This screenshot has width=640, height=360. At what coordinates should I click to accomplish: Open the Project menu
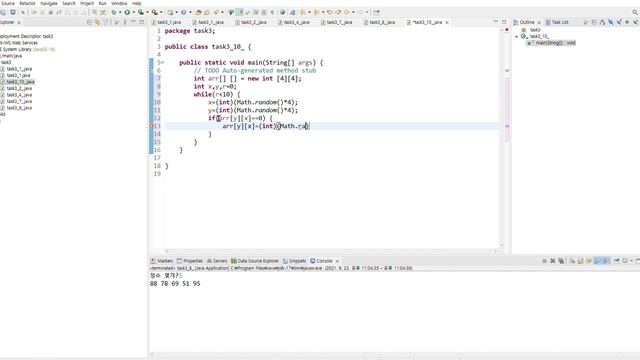pyautogui.click(x=87, y=3)
